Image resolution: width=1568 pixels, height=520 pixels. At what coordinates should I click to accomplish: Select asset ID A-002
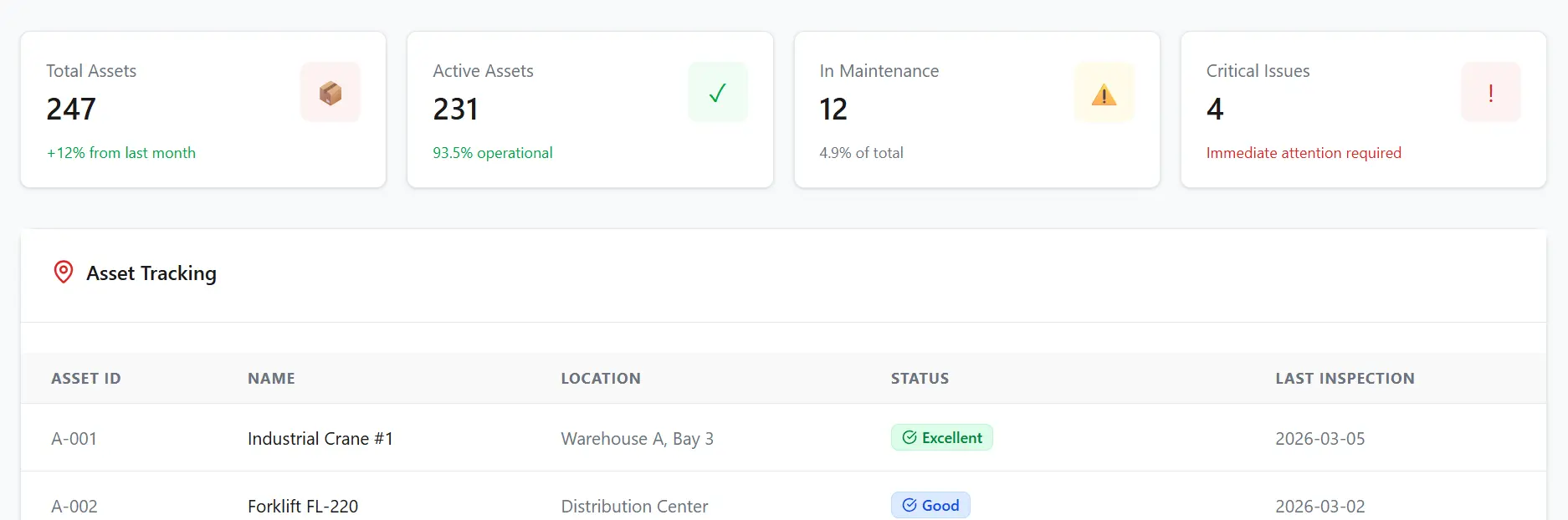[x=74, y=506]
